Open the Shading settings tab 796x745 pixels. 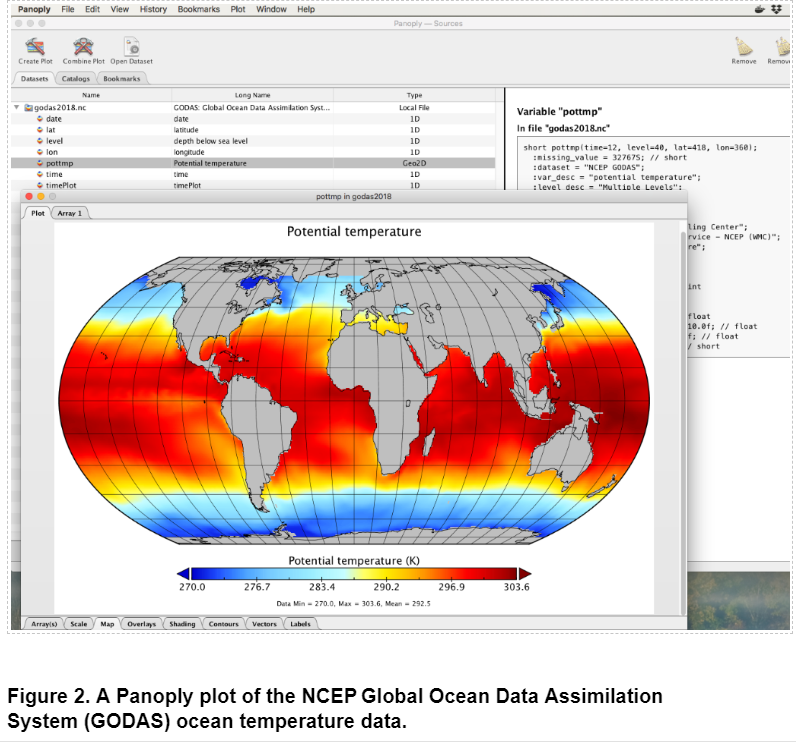point(182,624)
